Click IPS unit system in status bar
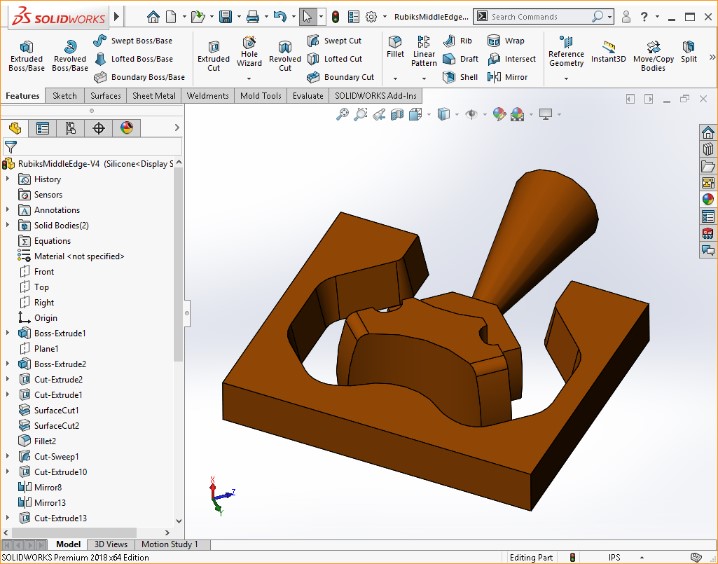 click(x=614, y=557)
